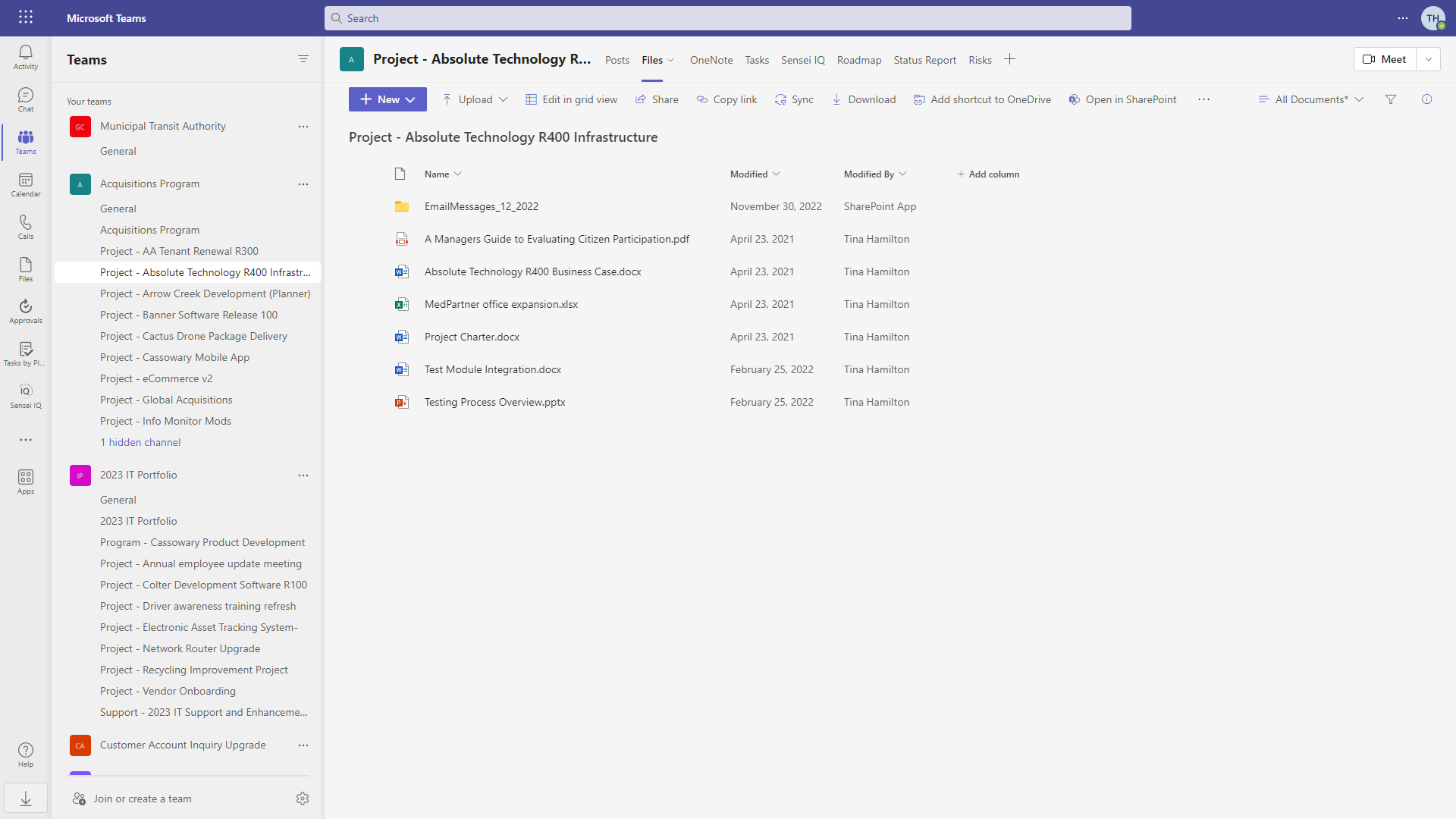Switch to the Sensei IQ tab
Image resolution: width=1456 pixels, height=819 pixels.
click(803, 60)
